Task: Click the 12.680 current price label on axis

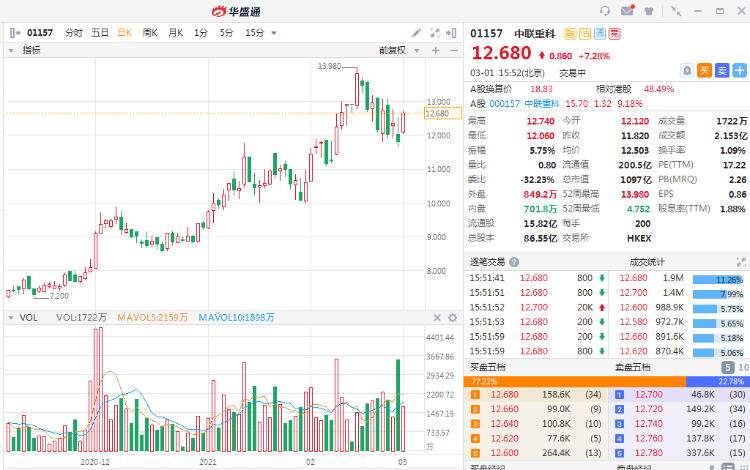Action: click(x=443, y=113)
